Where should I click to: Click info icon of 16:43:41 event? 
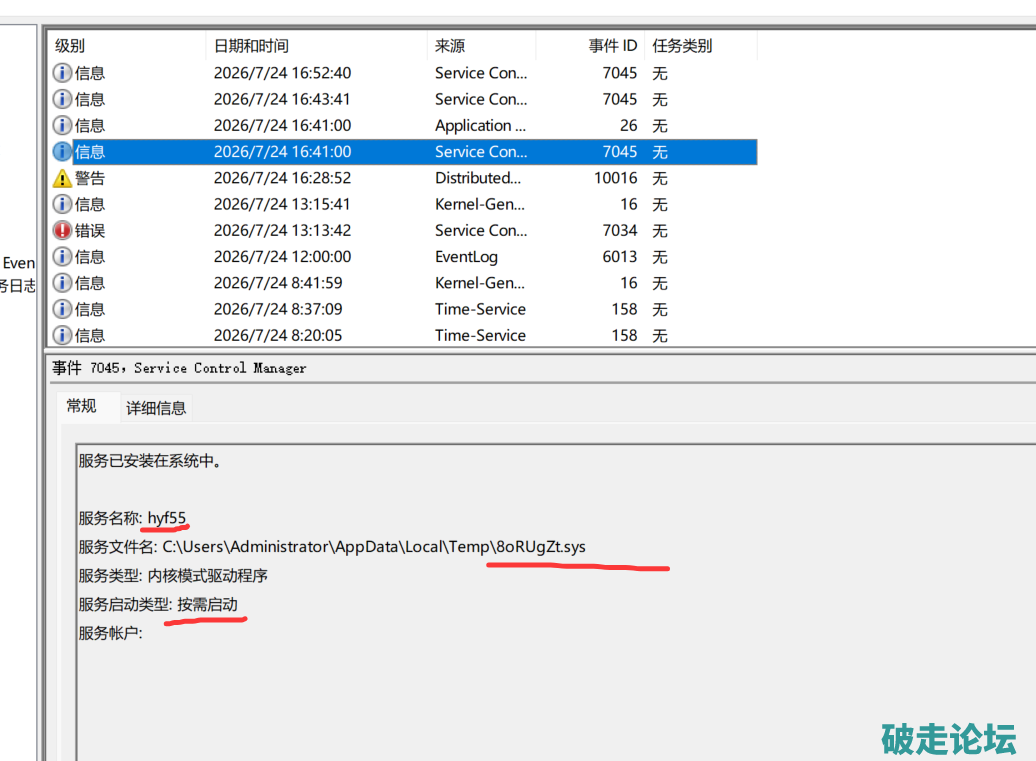click(x=62, y=99)
